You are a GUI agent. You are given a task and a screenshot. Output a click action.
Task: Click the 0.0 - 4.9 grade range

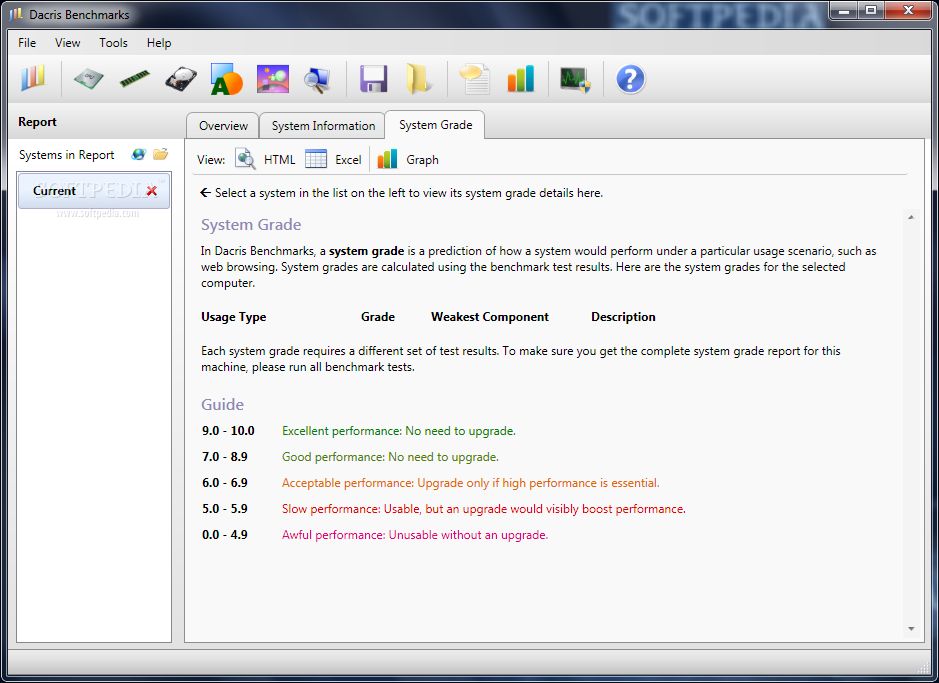(x=225, y=535)
